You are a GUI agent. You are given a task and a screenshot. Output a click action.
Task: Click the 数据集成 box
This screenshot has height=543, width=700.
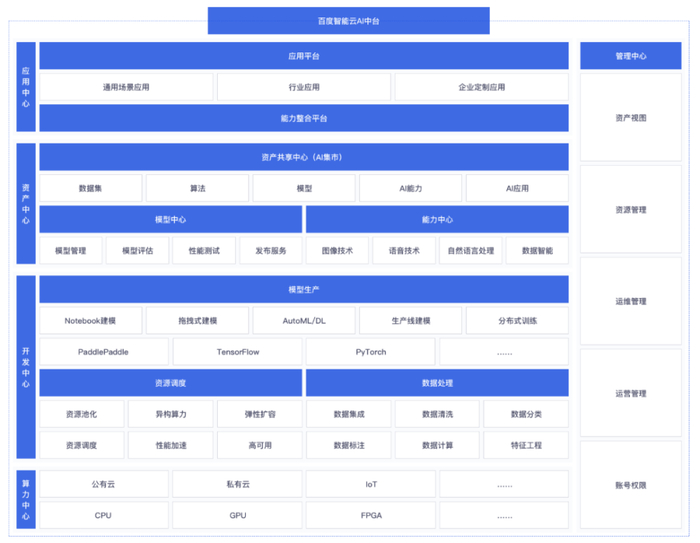pos(349,414)
